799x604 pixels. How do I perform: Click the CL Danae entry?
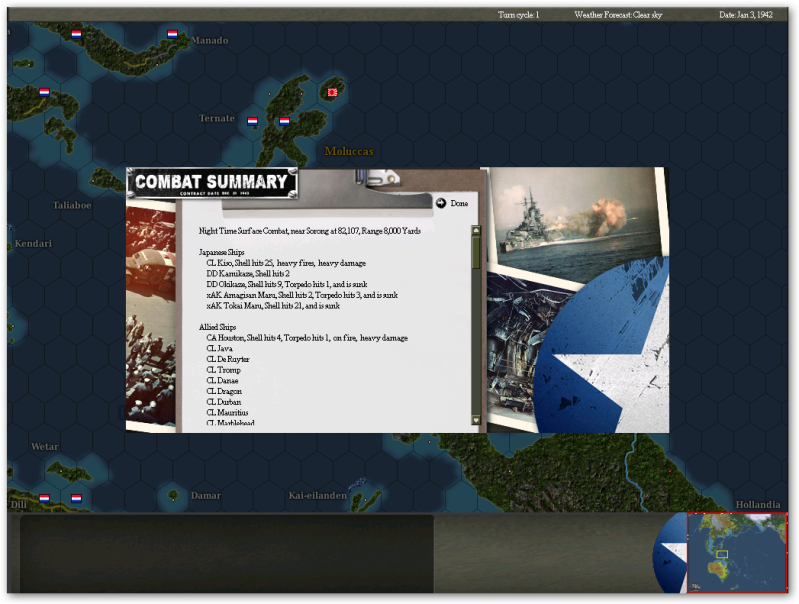click(222, 381)
